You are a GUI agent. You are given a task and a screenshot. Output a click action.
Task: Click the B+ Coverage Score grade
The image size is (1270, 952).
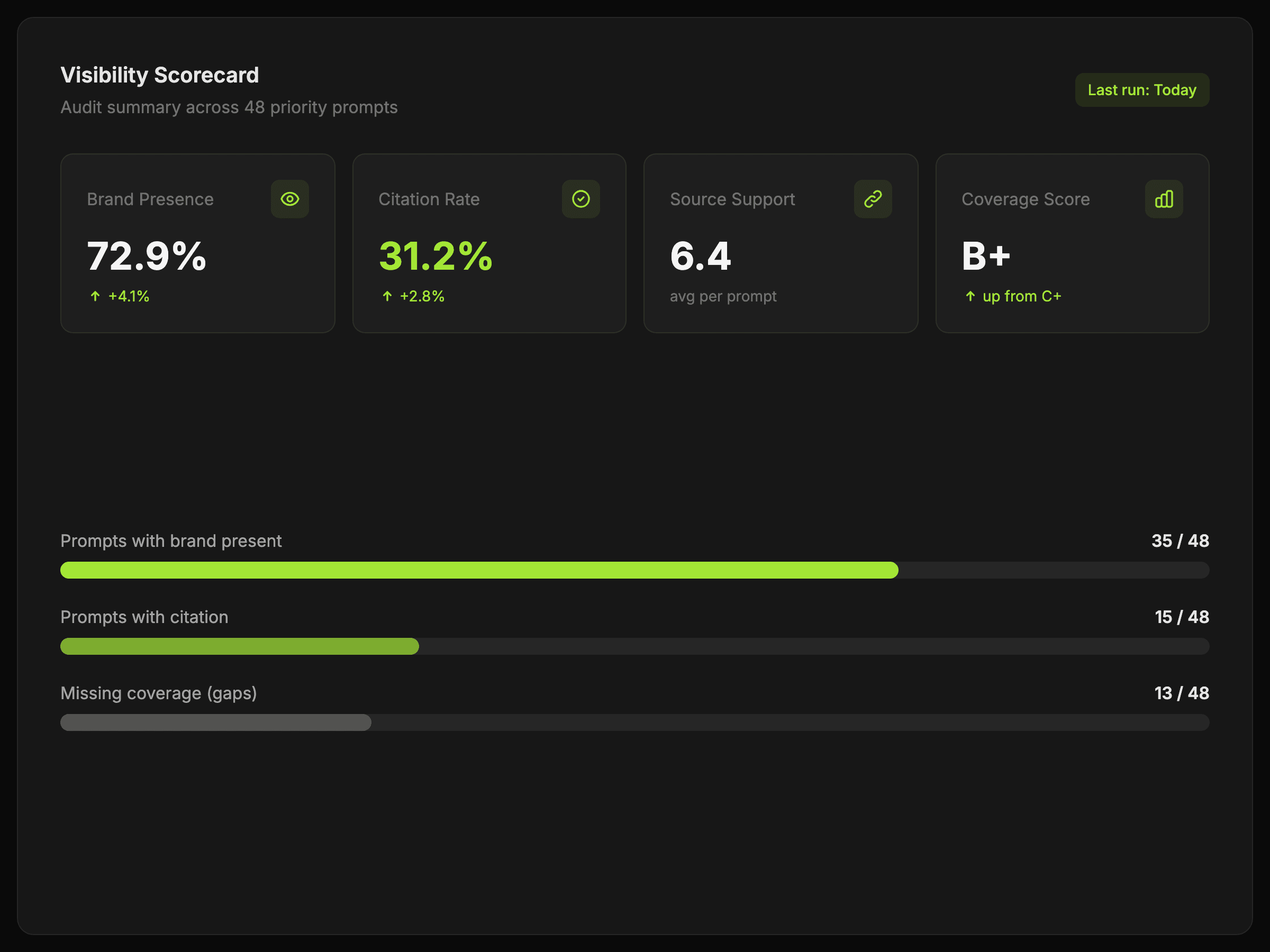985,256
